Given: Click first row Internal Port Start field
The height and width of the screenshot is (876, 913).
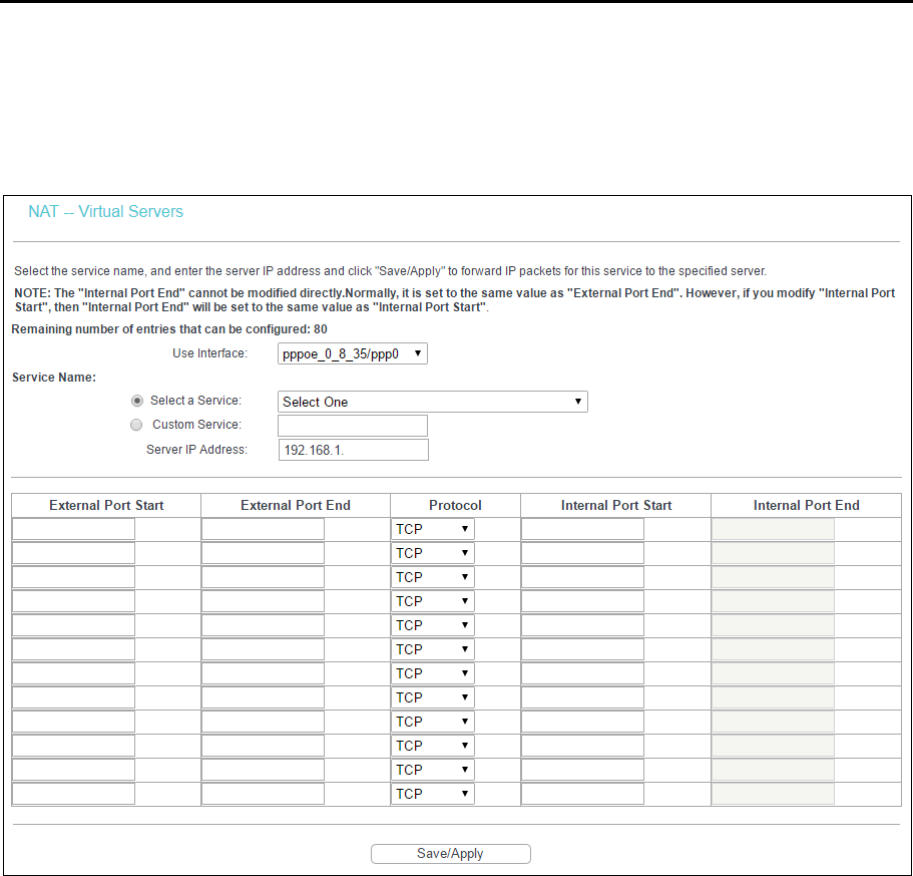Looking at the screenshot, I should pyautogui.click(x=582, y=529).
